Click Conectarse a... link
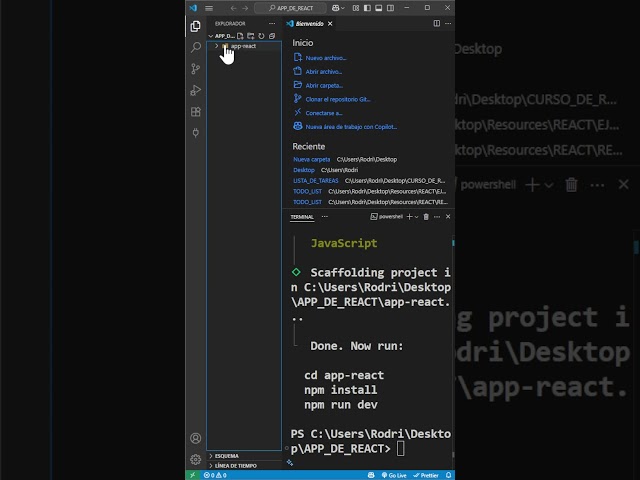 324,113
